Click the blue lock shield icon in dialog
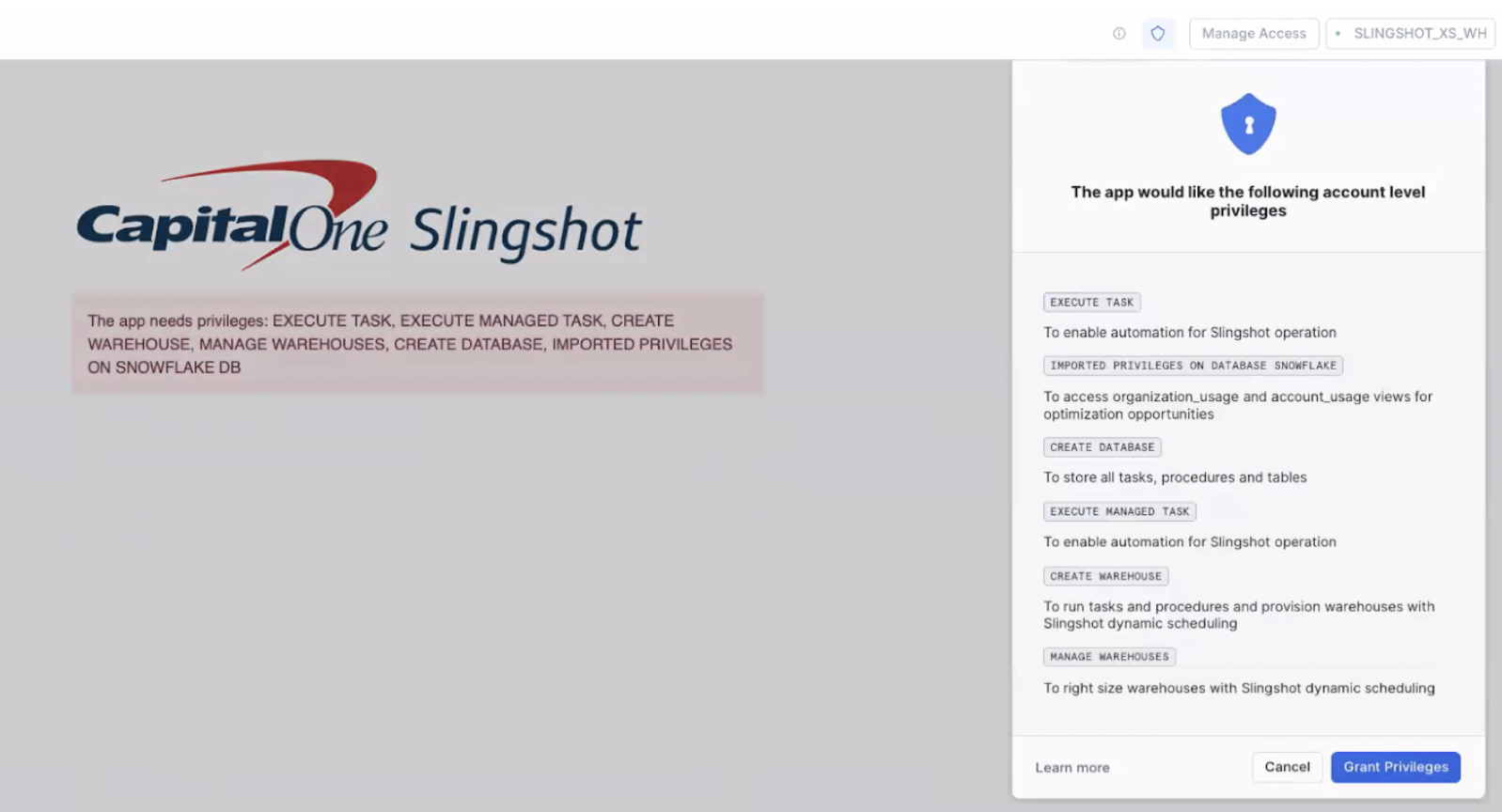The image size is (1502, 812). point(1248,124)
